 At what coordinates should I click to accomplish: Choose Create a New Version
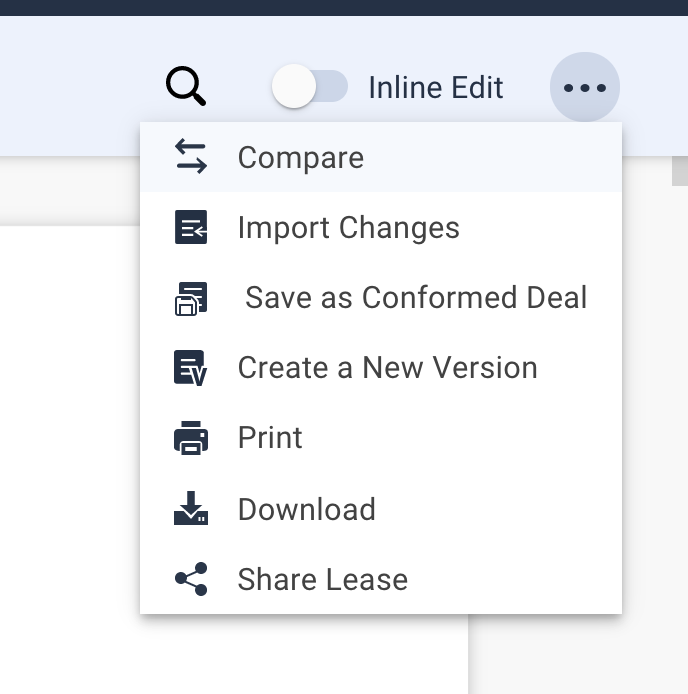point(387,368)
